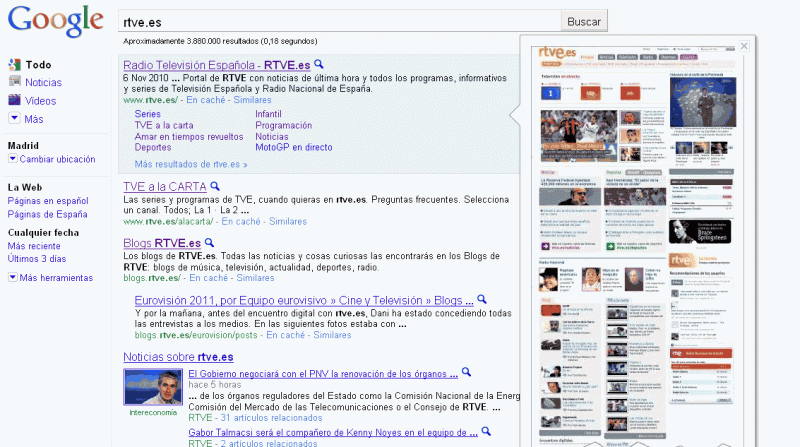800x447 pixels.
Task: Click preview magnifier next to TVE a la CARTA
Action: (214, 186)
